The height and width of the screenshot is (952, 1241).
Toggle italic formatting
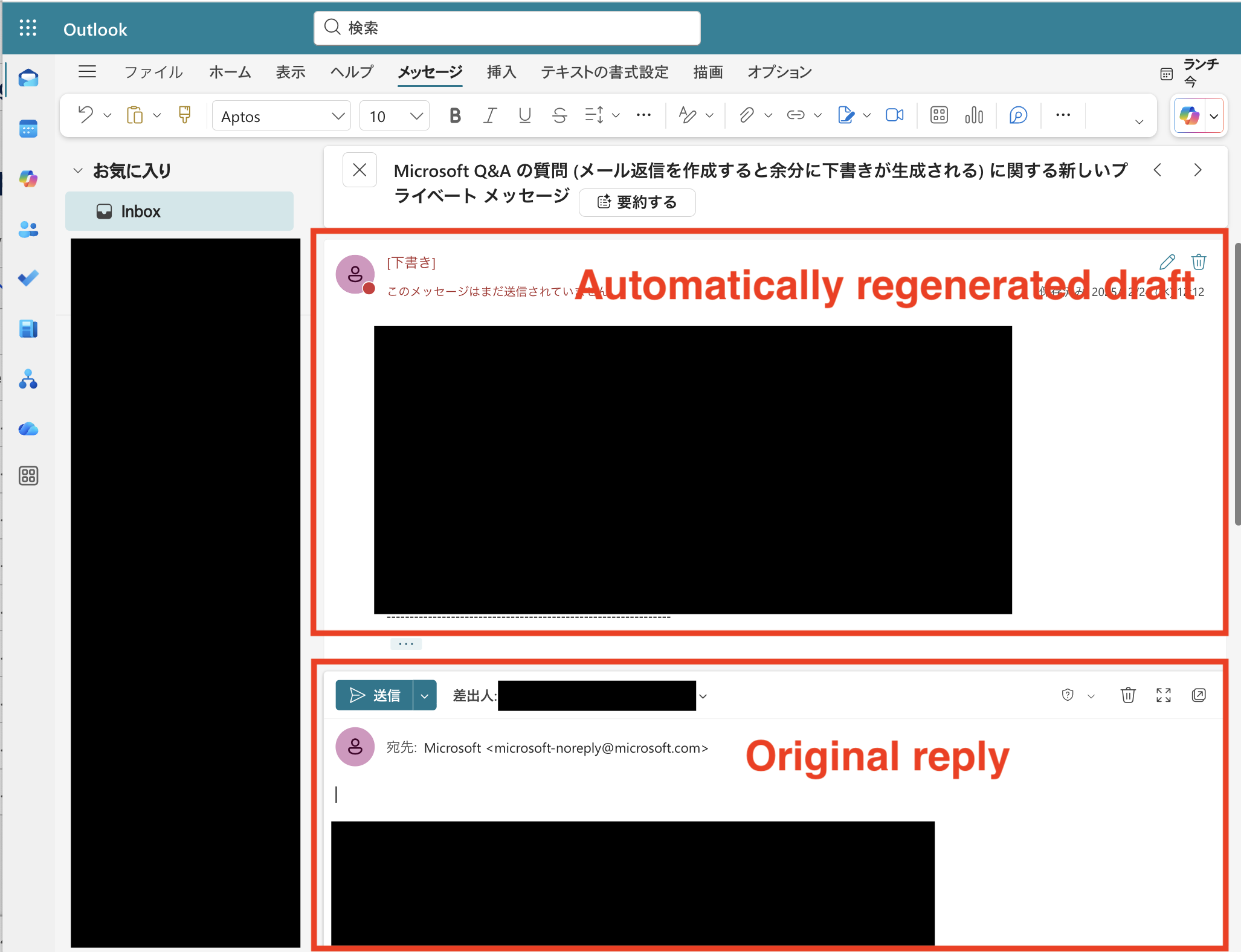[x=490, y=115]
